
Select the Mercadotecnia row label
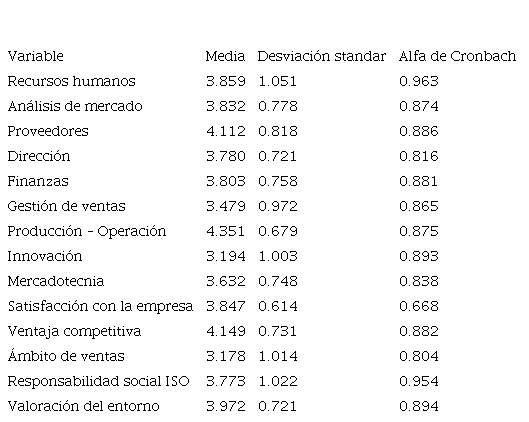(56, 281)
